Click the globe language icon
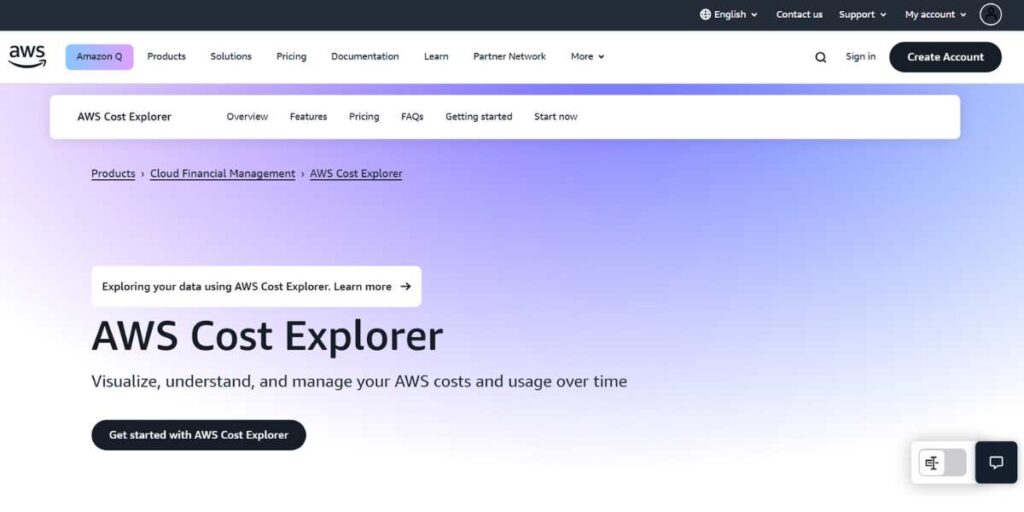1024x512 pixels. 705,15
